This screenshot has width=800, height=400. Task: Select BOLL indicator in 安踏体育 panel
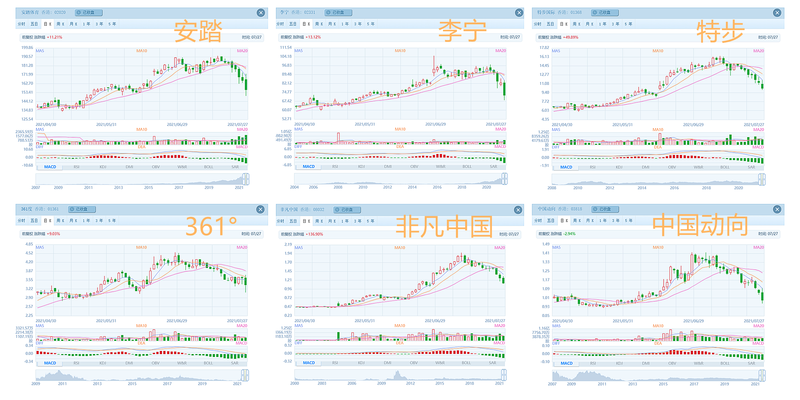tap(208, 166)
